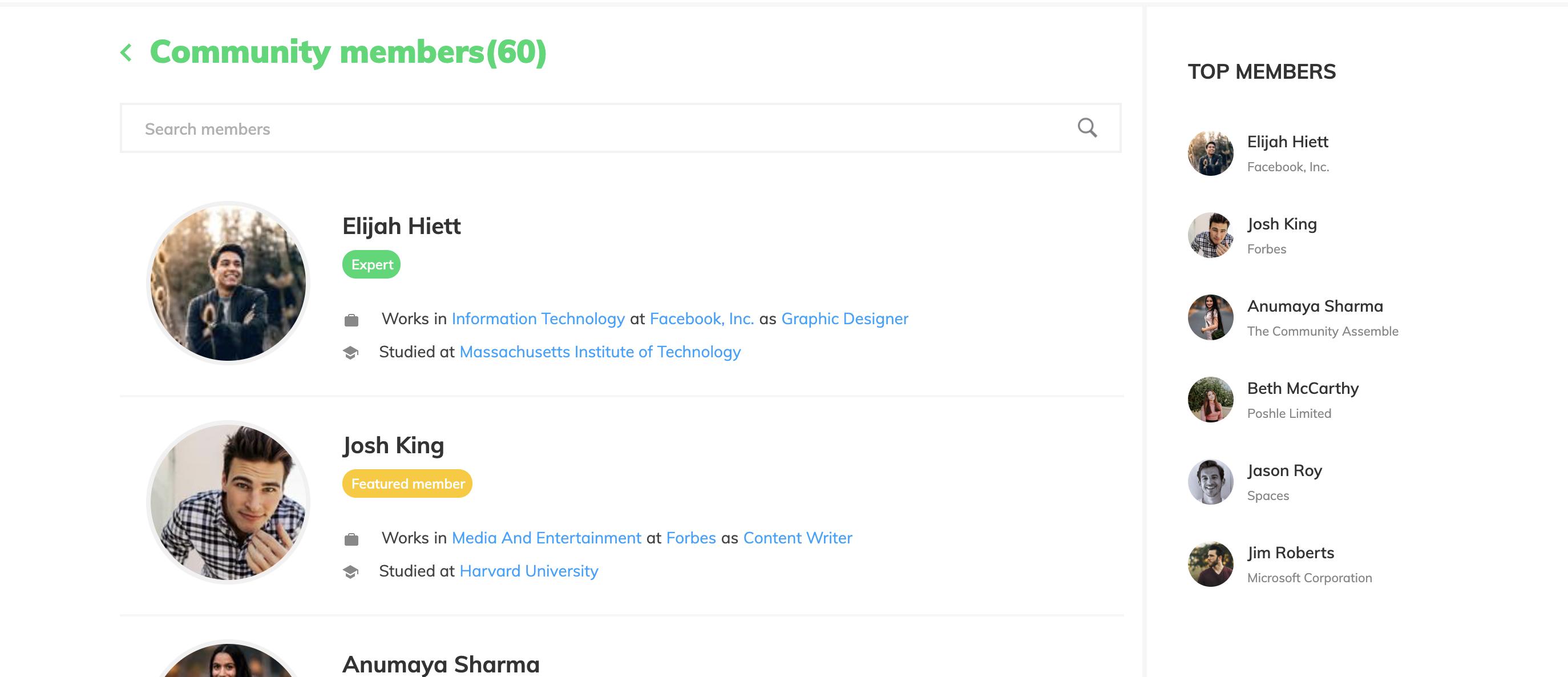Click the Content Writer link
This screenshot has height=677, width=1568.
[797, 538]
